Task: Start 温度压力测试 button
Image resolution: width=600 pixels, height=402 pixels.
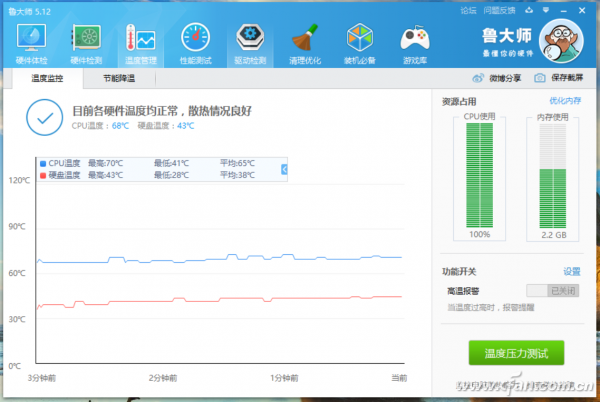Action: point(516,353)
